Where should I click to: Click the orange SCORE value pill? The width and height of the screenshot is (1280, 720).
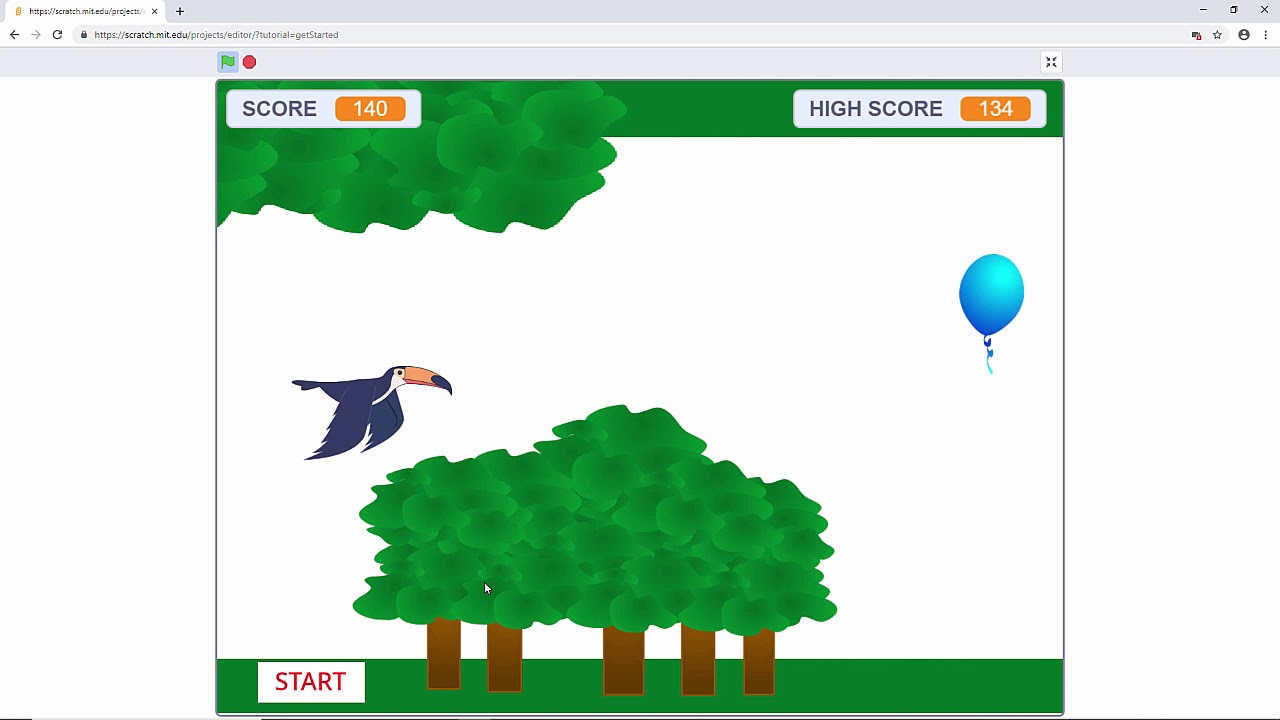click(370, 109)
